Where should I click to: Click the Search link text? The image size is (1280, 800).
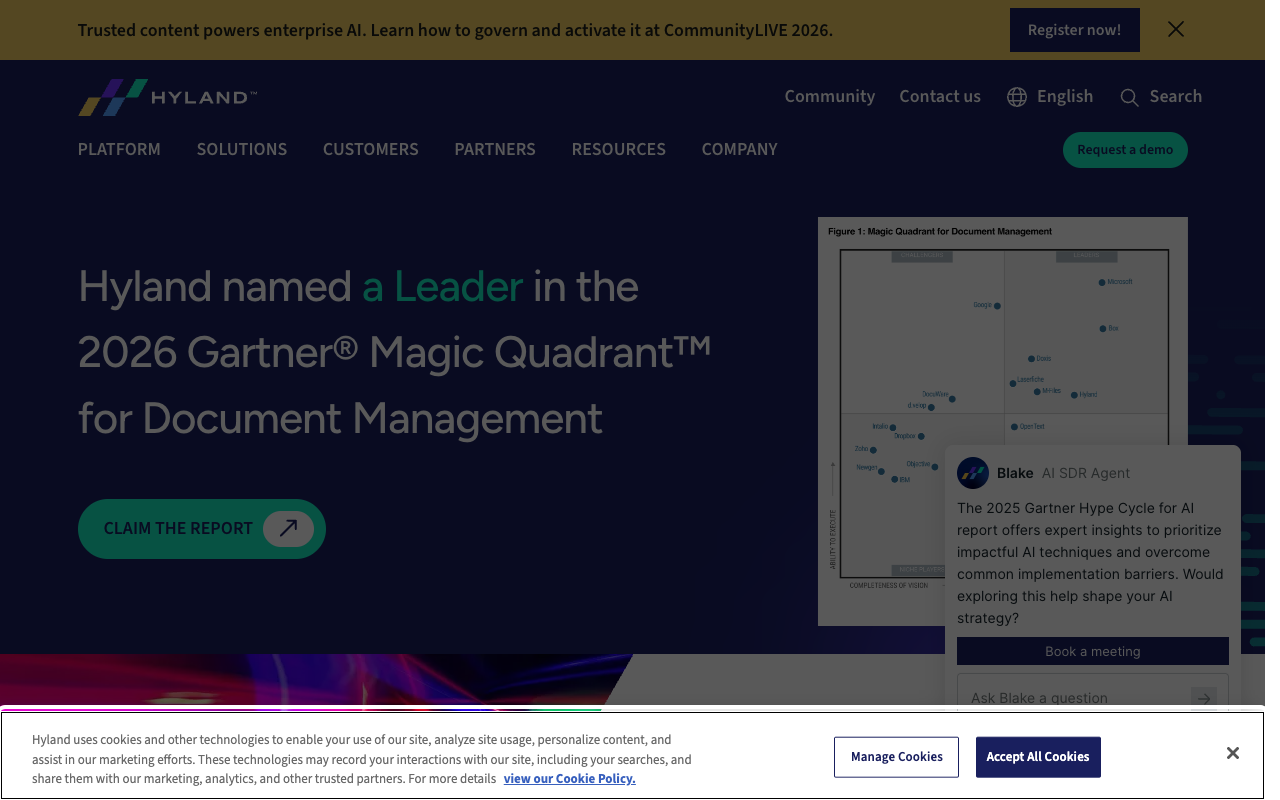[1176, 97]
